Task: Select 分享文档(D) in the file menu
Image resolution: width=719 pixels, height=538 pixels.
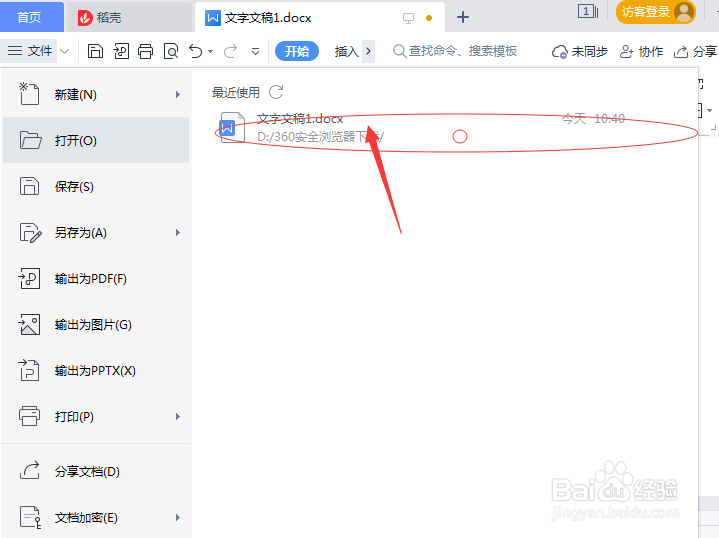Action: 96,471
